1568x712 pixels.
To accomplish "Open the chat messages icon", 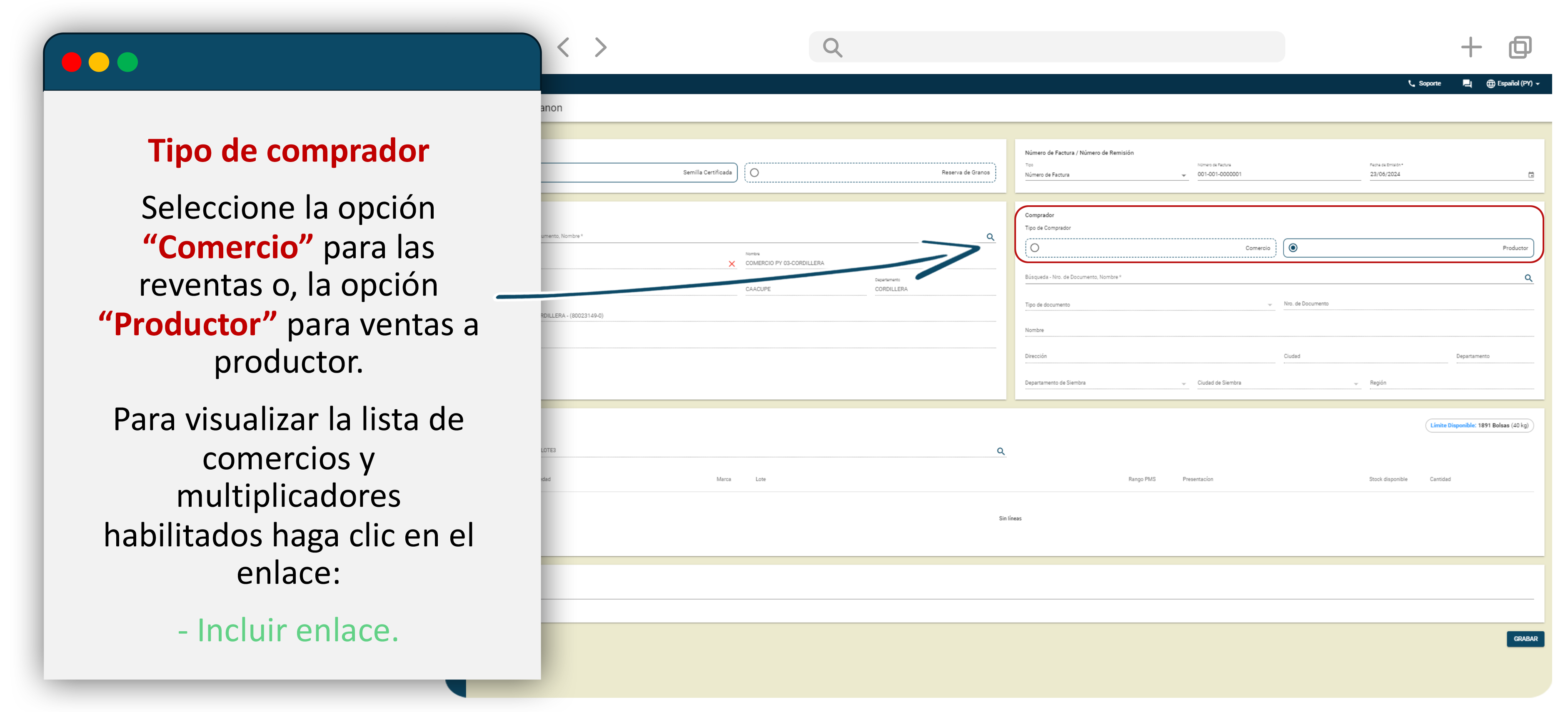I will [x=1467, y=83].
